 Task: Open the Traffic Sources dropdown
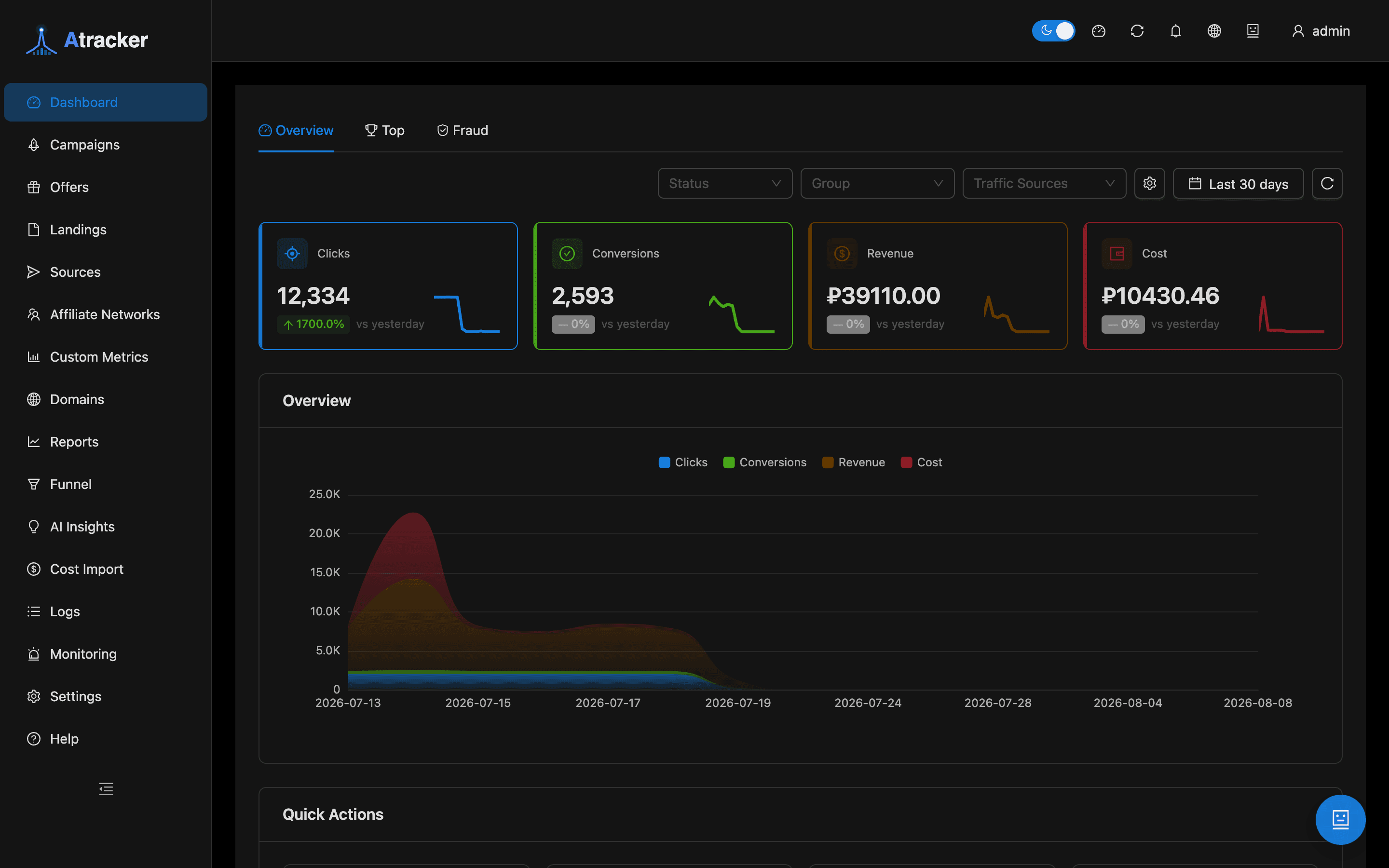(x=1044, y=184)
